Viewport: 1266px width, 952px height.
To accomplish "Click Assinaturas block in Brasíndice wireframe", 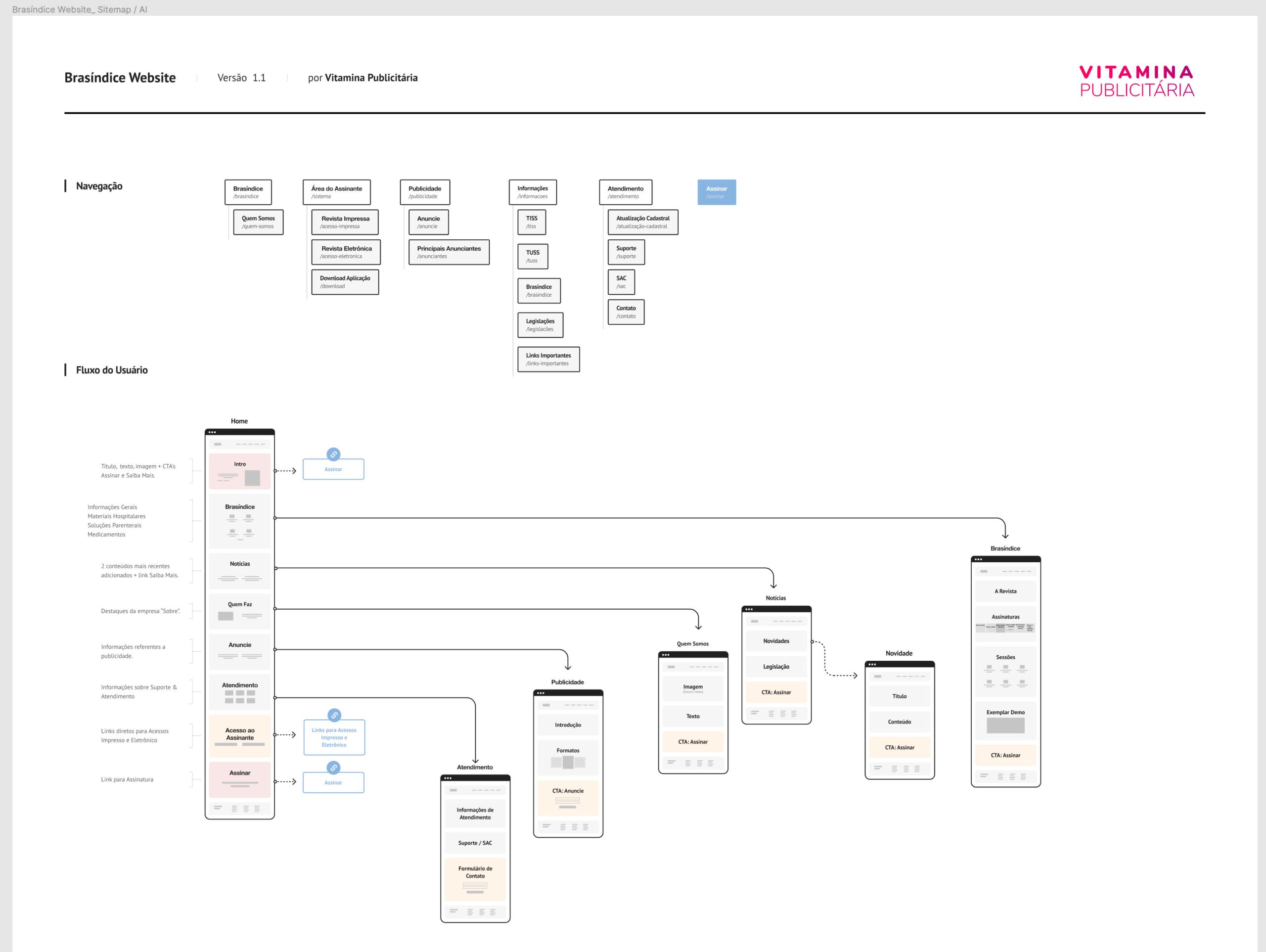I will (1005, 624).
